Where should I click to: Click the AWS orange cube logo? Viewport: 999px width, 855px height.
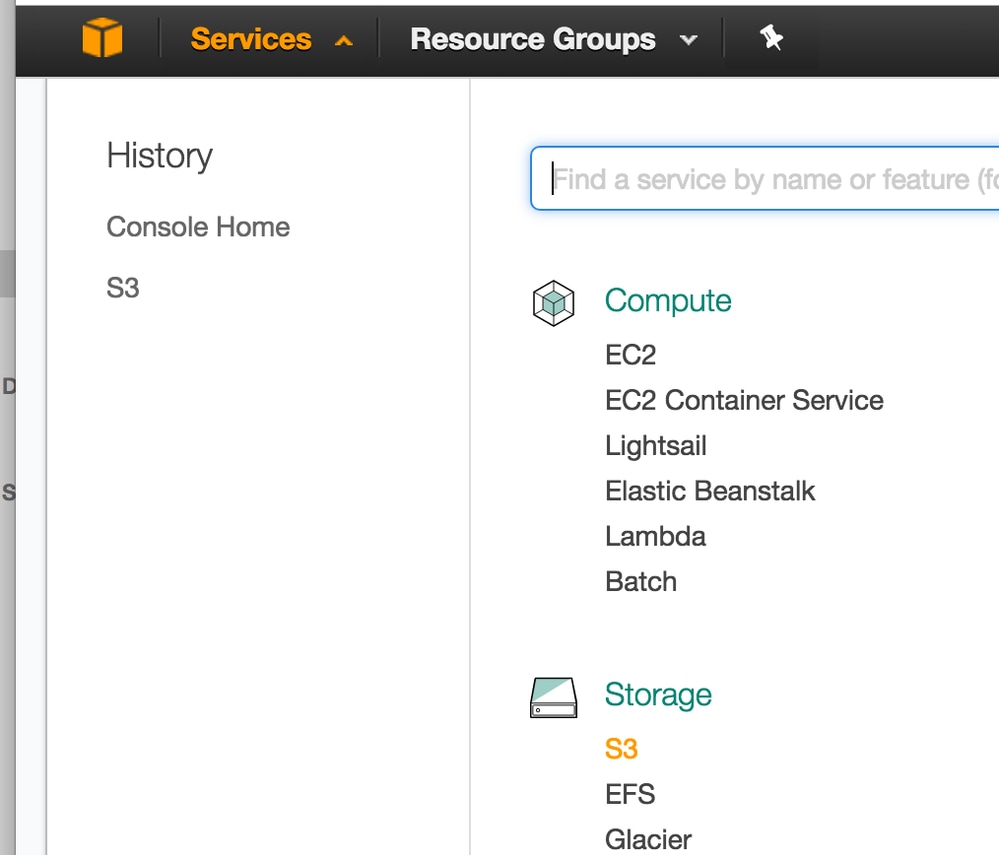coord(102,39)
